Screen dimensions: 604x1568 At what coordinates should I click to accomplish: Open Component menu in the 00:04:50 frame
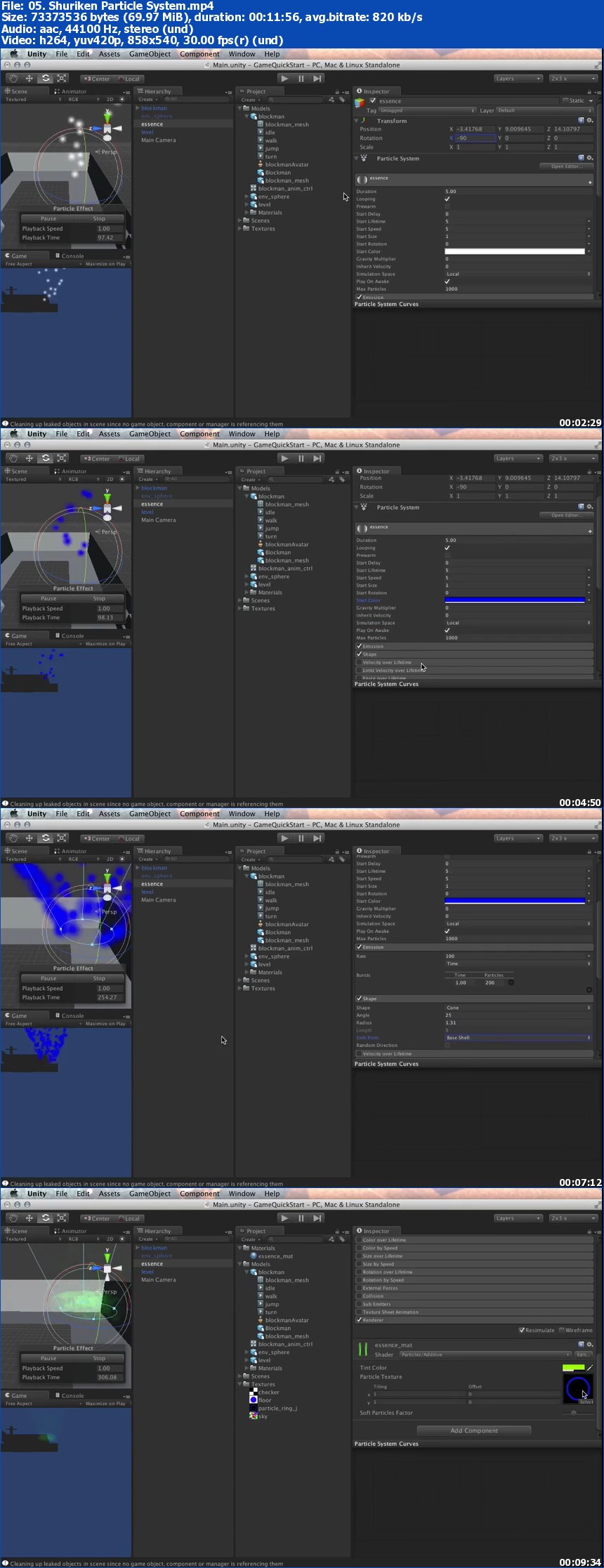pos(199,434)
